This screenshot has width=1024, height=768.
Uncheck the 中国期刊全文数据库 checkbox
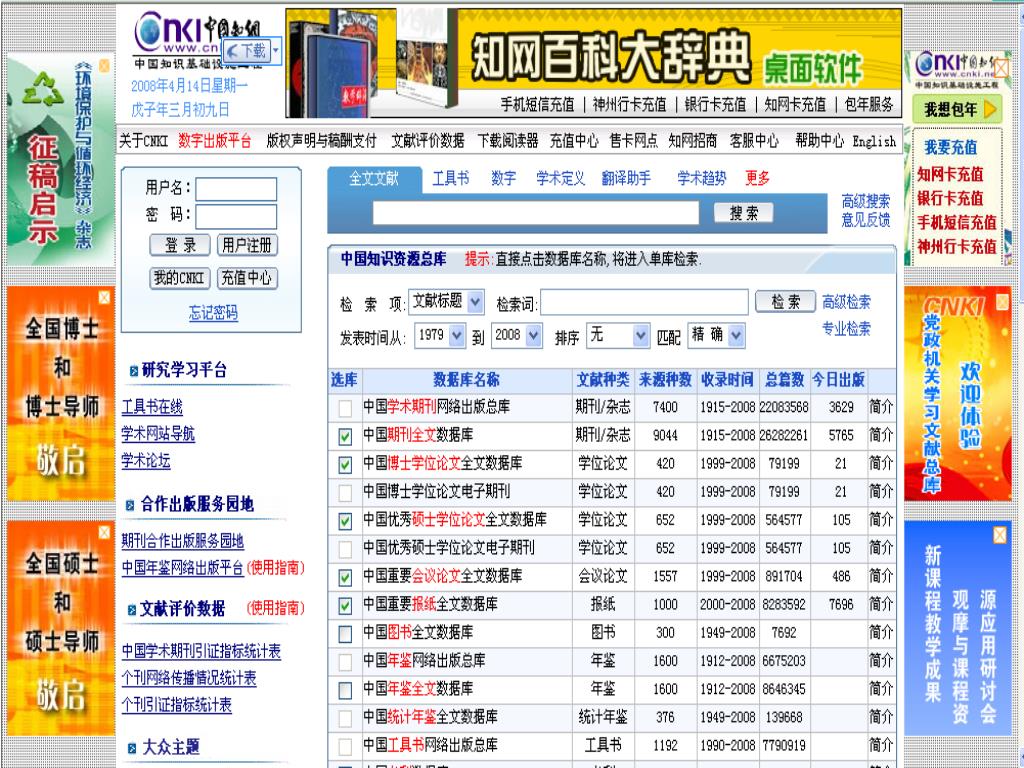[345, 436]
